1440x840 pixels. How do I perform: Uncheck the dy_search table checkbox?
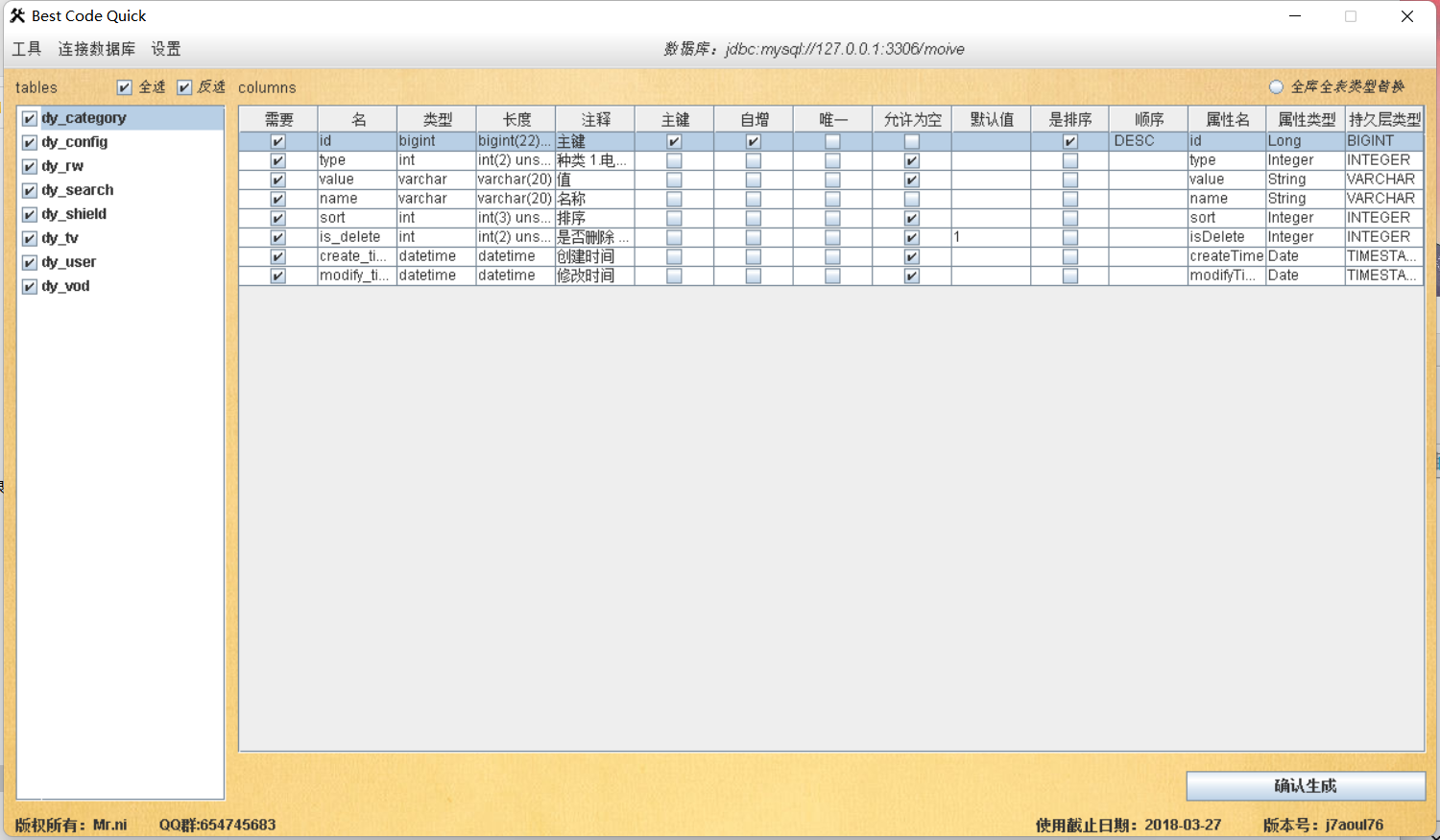(30, 190)
